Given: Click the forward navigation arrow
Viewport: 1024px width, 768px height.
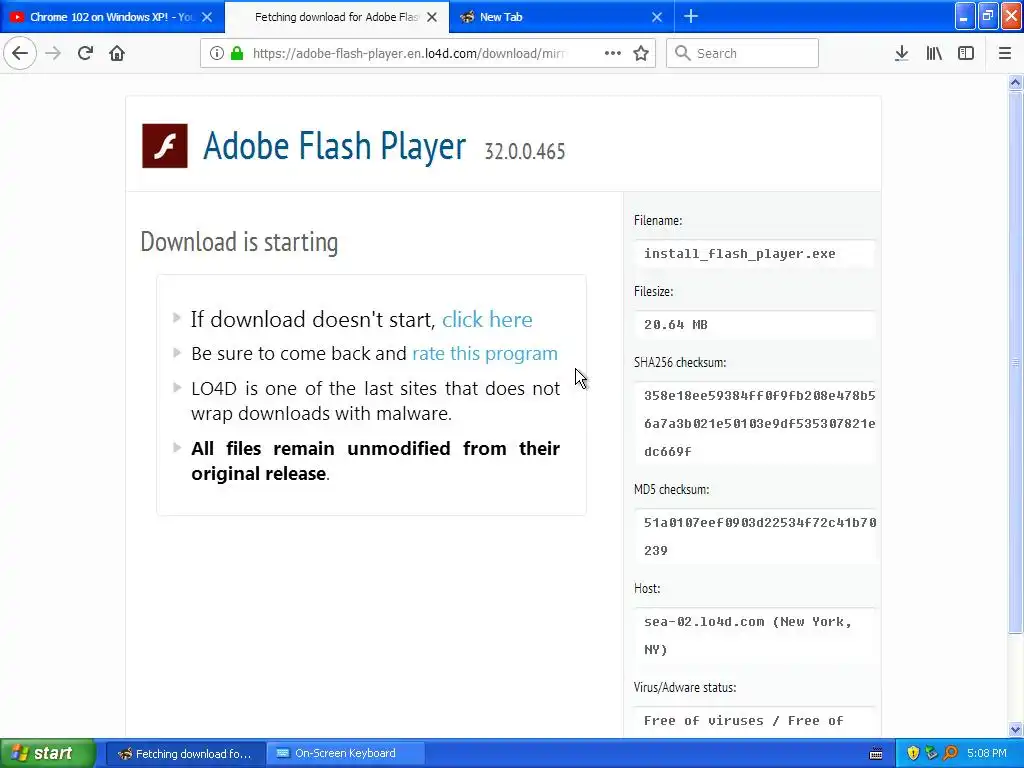Looking at the screenshot, I should coord(53,53).
